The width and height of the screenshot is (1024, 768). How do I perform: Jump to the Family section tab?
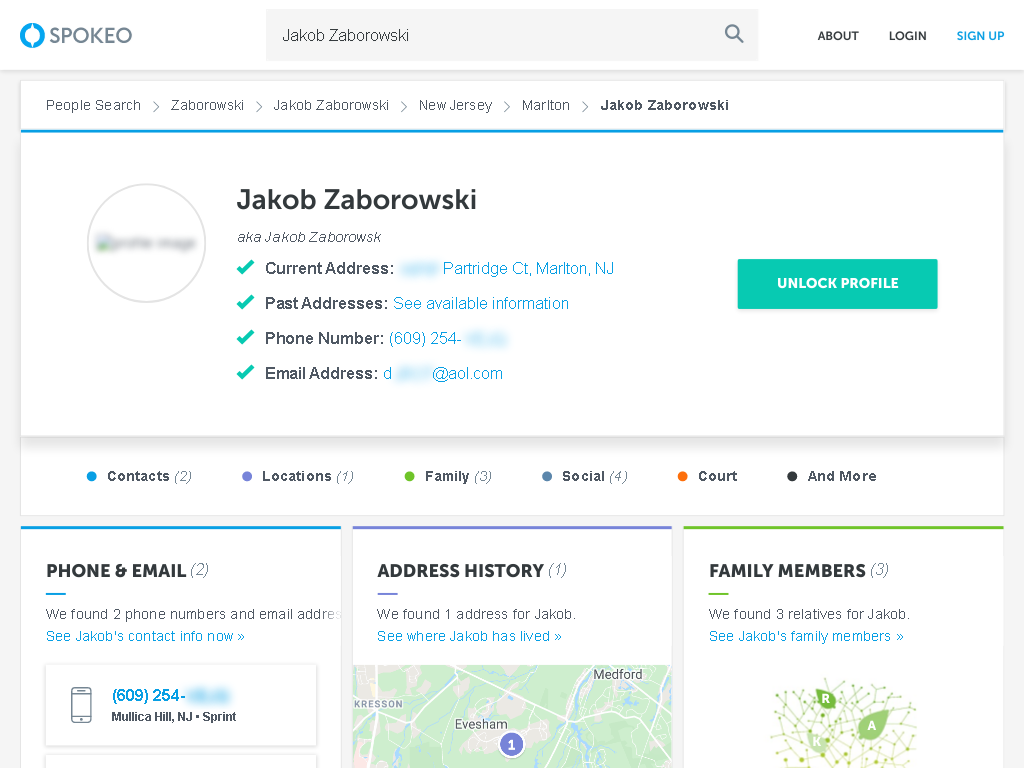pyautogui.click(x=448, y=476)
